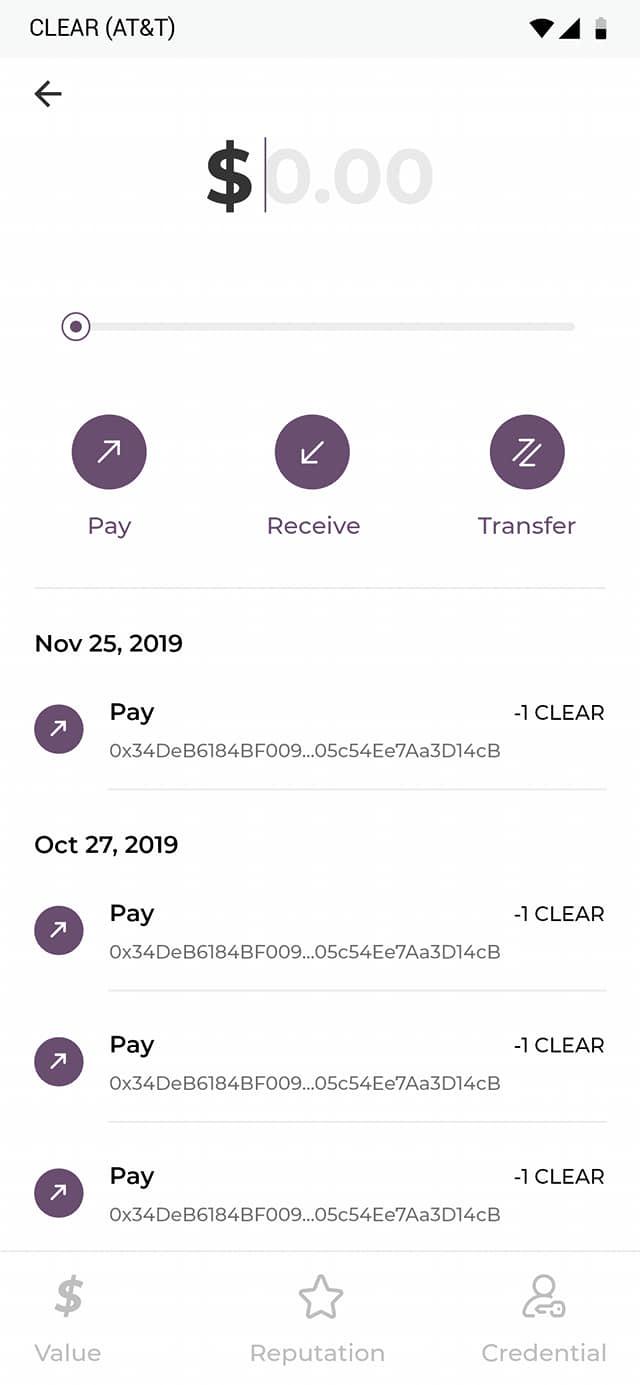Screen dimensions: 640x1385
Task: Click the Nov 25 transaction wallet address
Action: 305,751
